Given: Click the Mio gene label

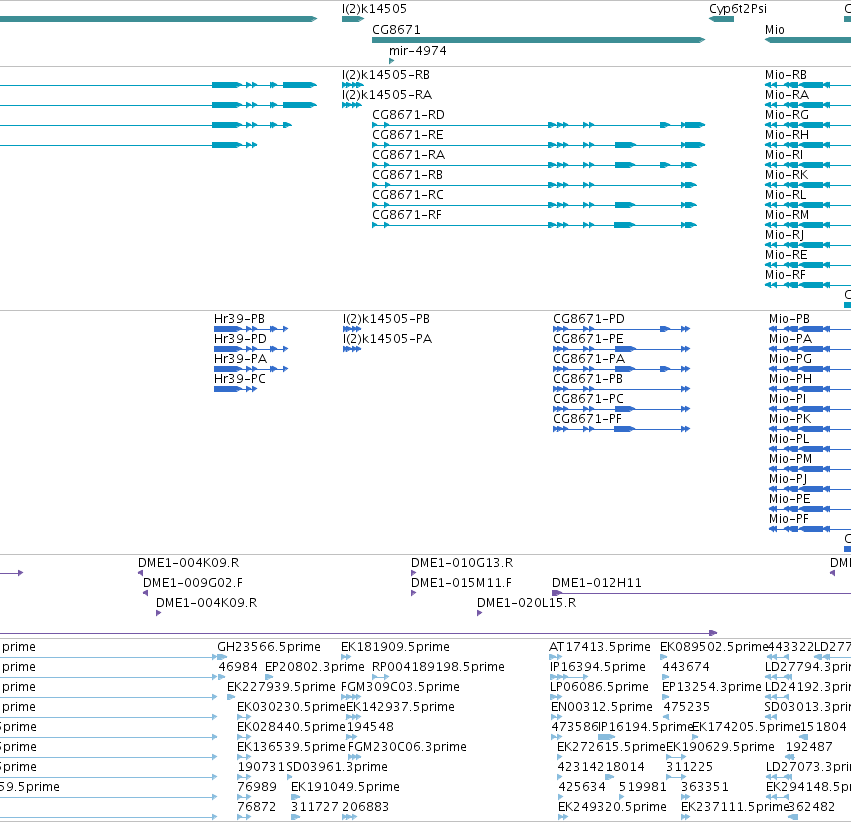Looking at the screenshot, I should click(774, 30).
